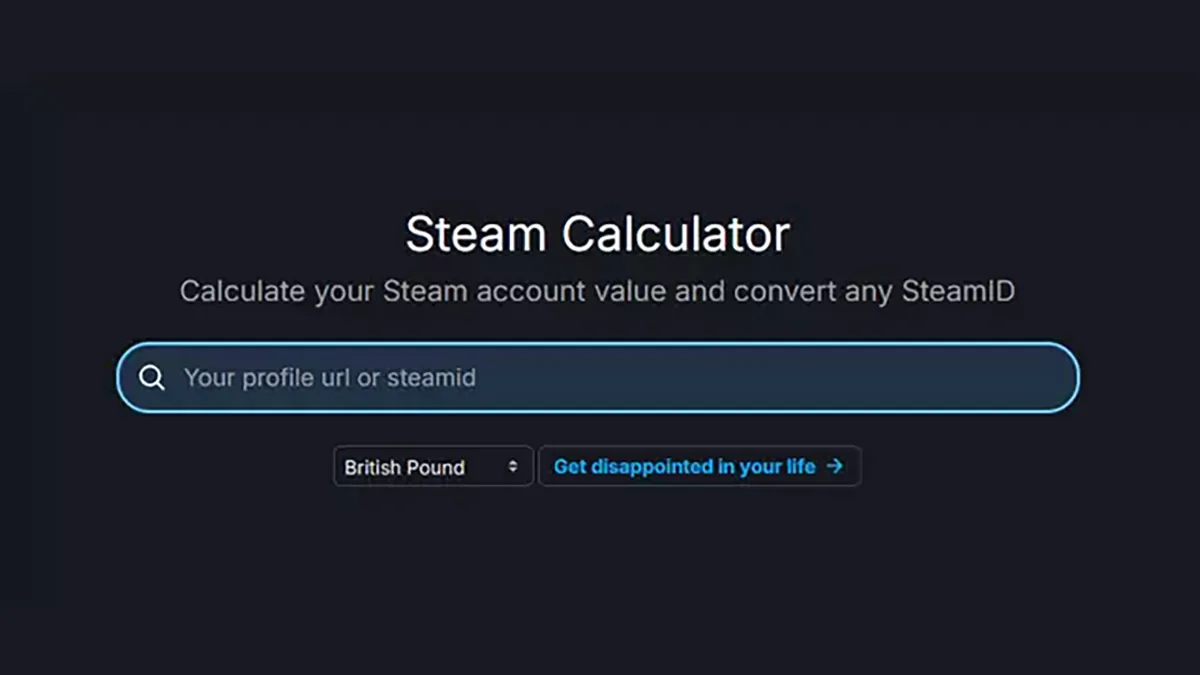Select the British Pound label text
Image resolution: width=1200 pixels, height=675 pixels.
[x=404, y=466]
